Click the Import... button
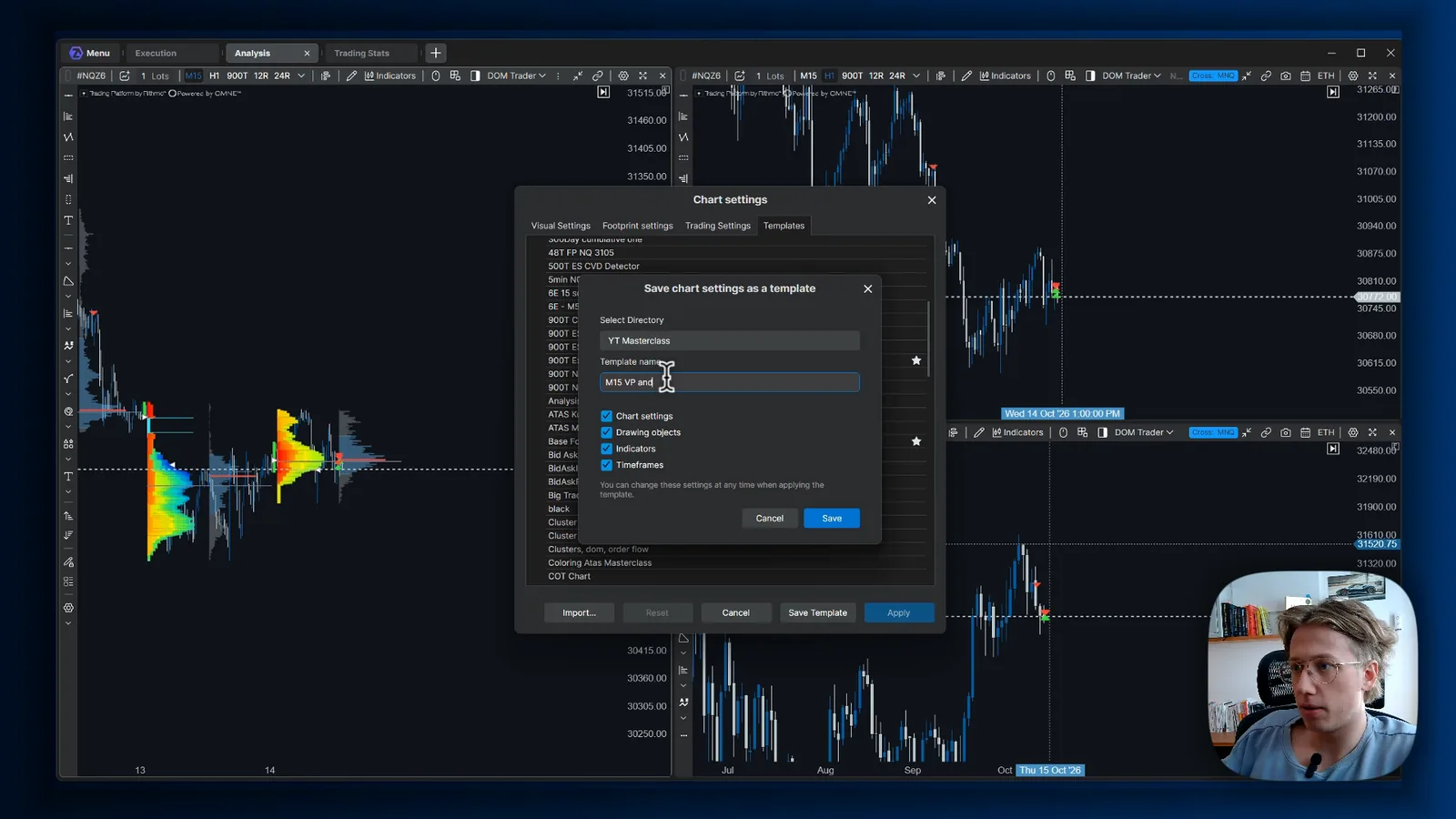This screenshot has height=819, width=1456. coord(579,612)
